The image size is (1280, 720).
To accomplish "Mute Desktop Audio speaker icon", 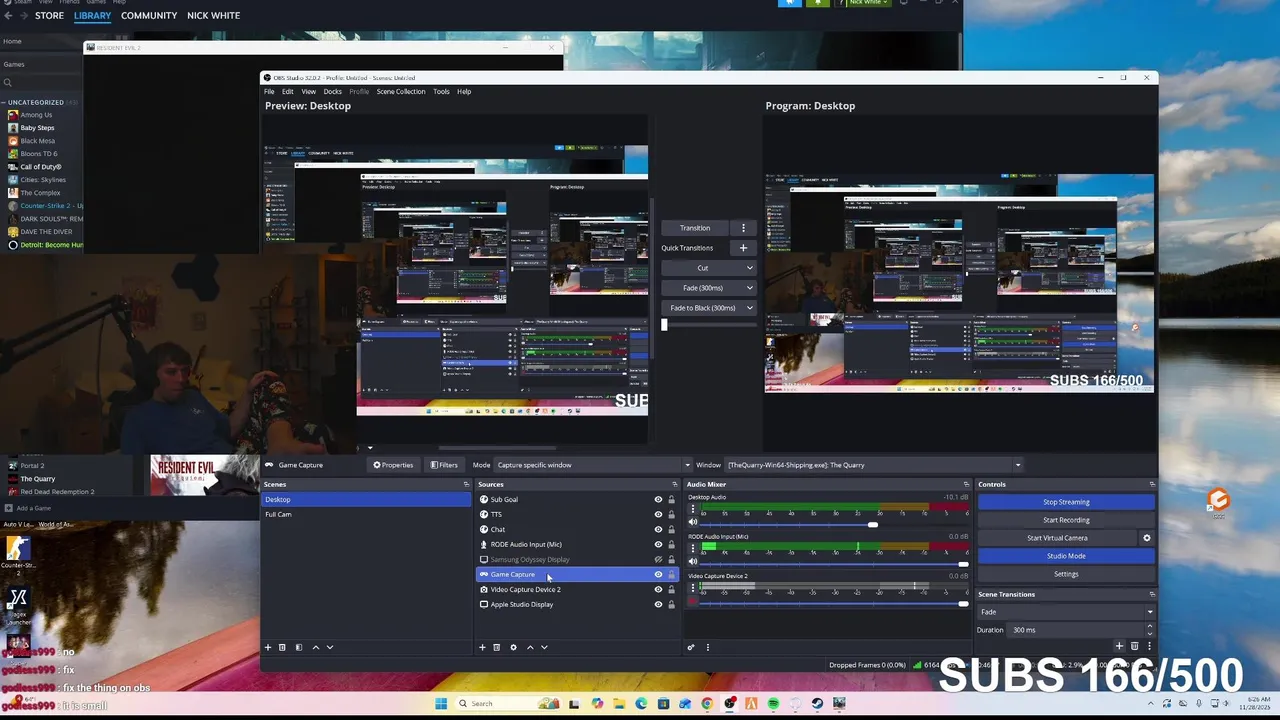I will coord(693,522).
